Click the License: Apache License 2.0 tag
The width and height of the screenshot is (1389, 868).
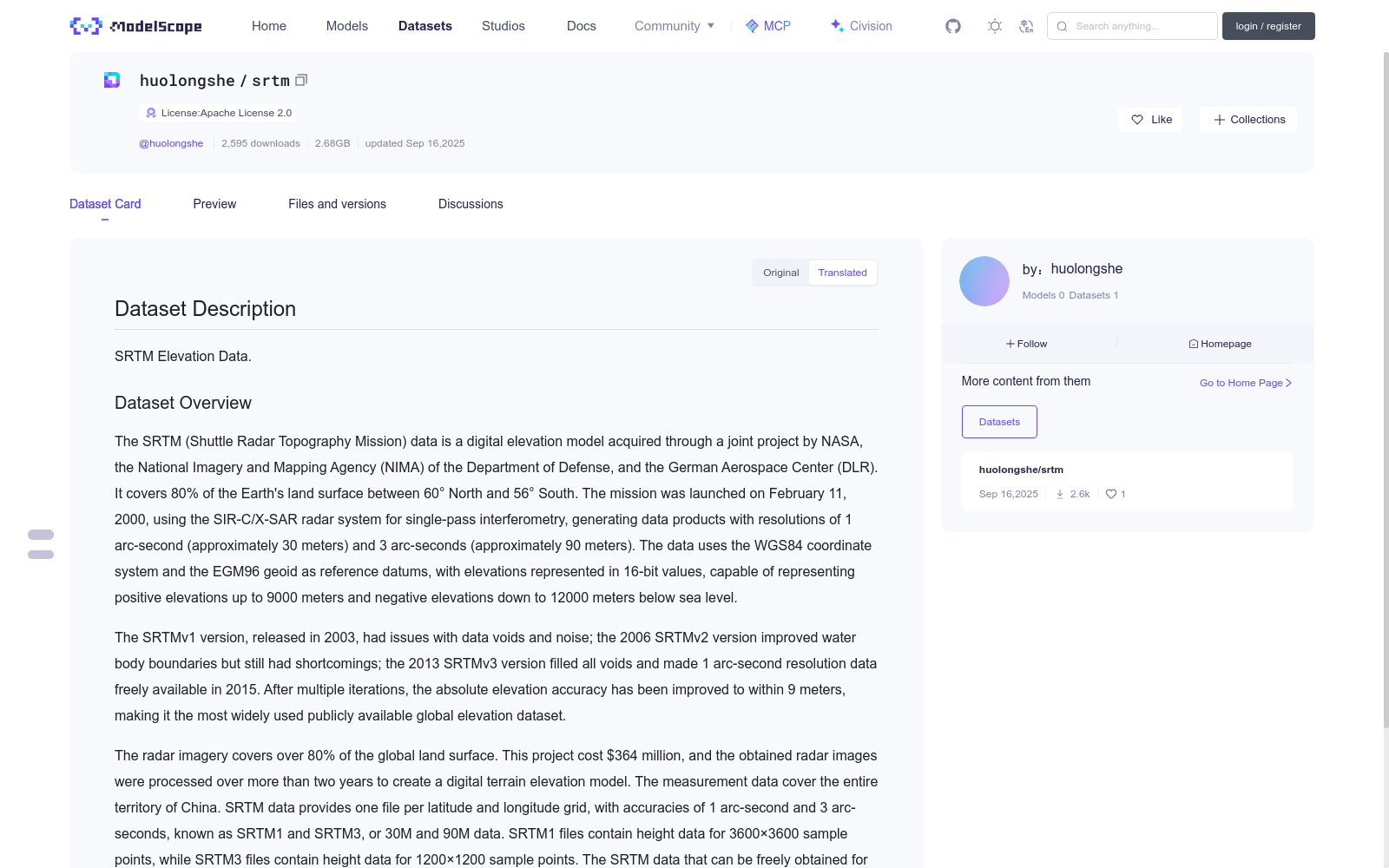click(217, 113)
